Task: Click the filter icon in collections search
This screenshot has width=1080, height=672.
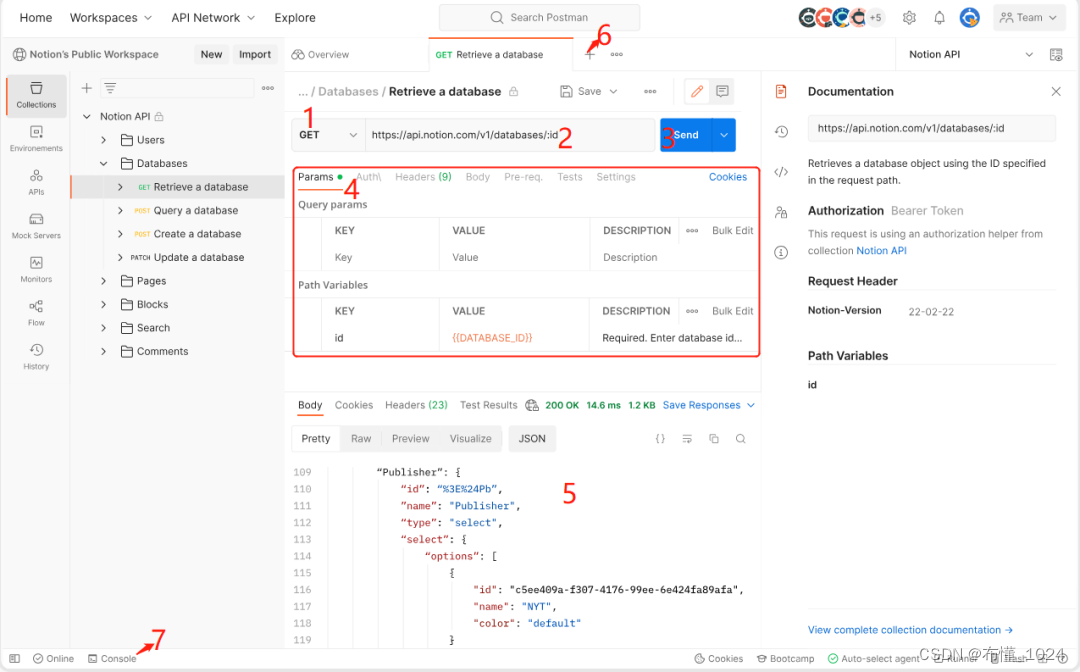Action: point(110,88)
